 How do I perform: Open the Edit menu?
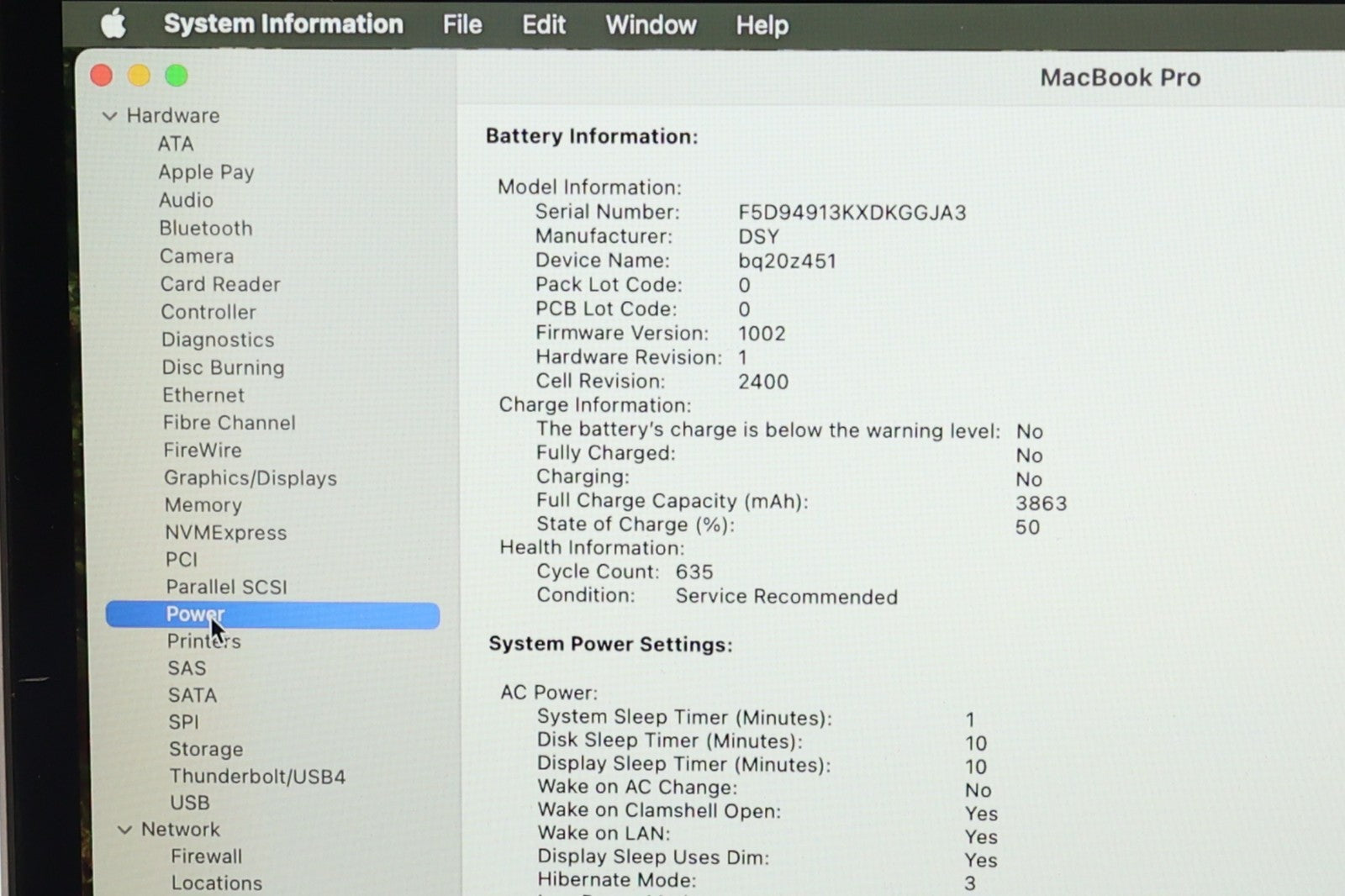point(543,25)
